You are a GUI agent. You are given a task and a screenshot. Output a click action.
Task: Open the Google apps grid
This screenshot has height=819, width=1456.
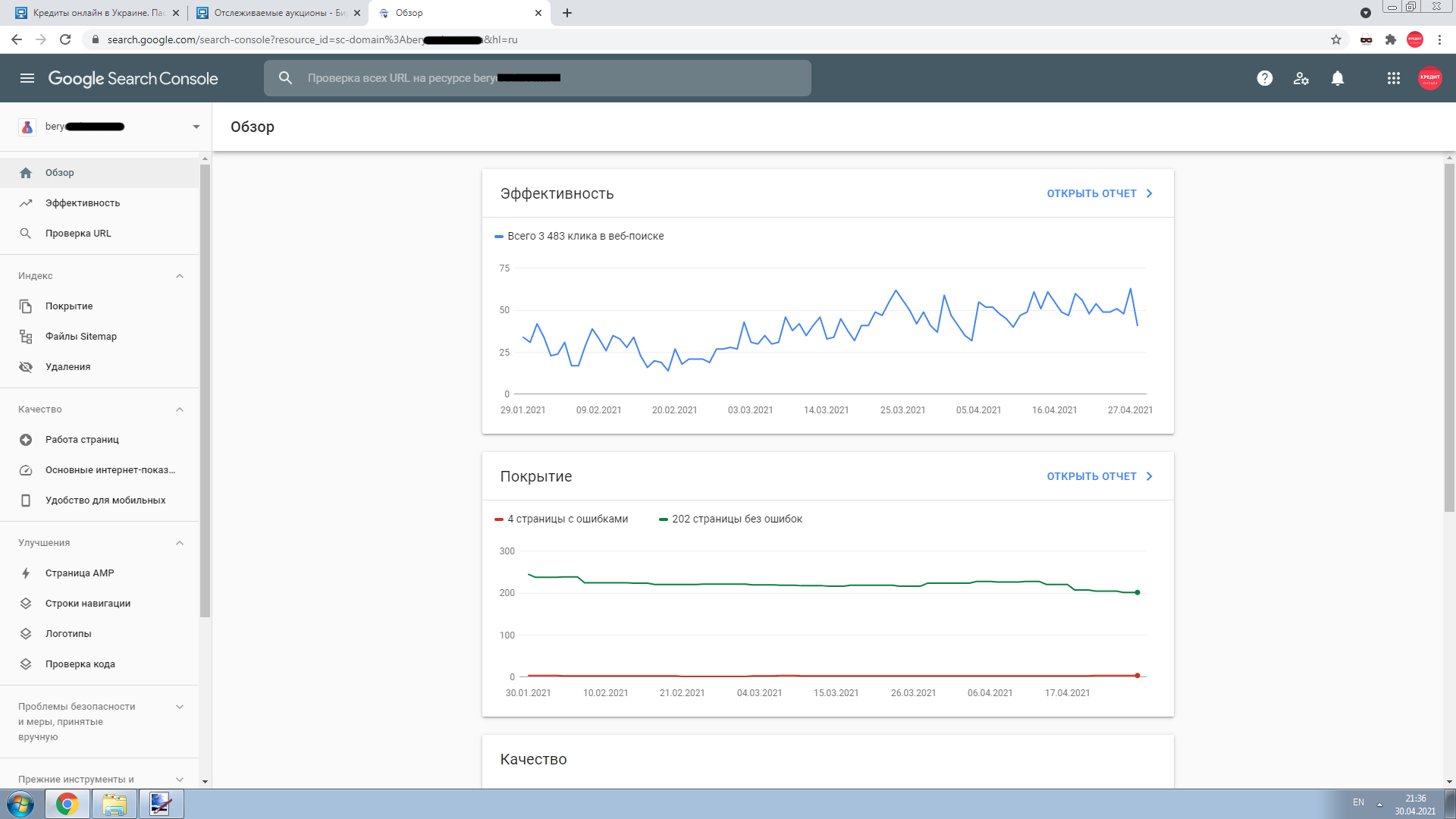[x=1393, y=78]
